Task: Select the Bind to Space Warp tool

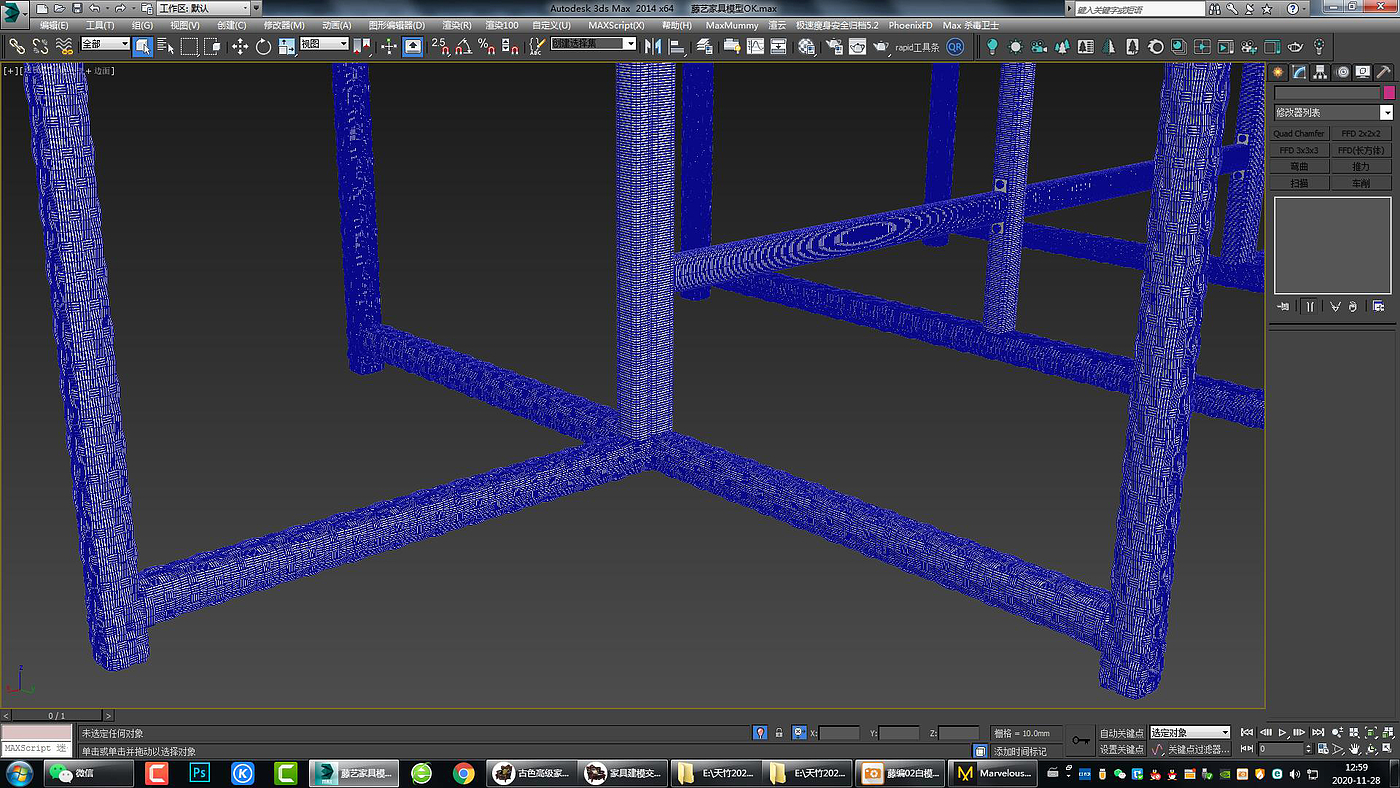Action: point(64,46)
